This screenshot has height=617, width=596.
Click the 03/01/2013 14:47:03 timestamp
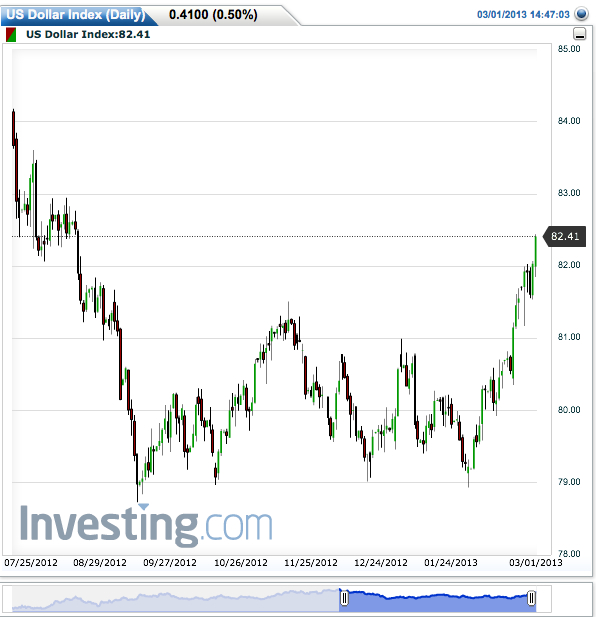523,15
